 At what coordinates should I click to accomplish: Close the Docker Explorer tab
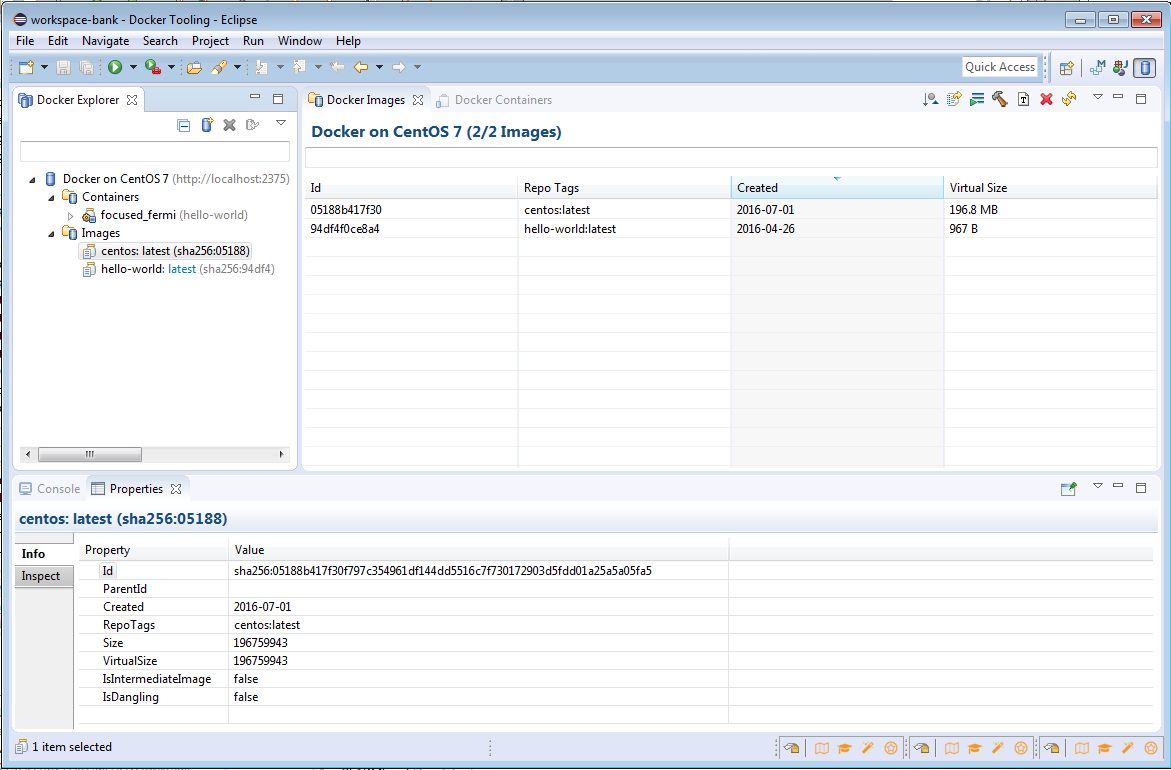[132, 100]
